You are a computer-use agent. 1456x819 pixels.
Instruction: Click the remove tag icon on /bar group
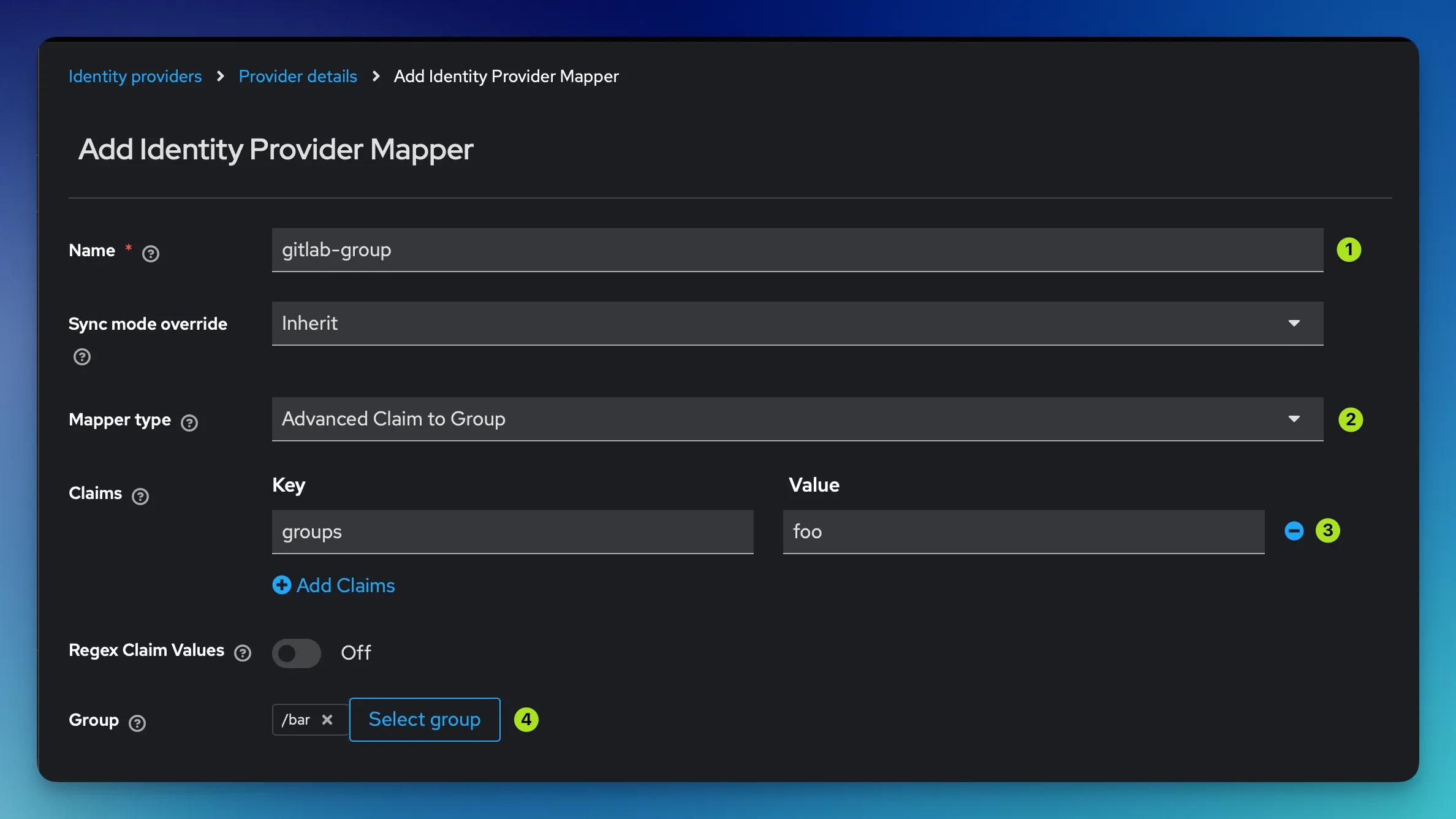pyautogui.click(x=327, y=719)
